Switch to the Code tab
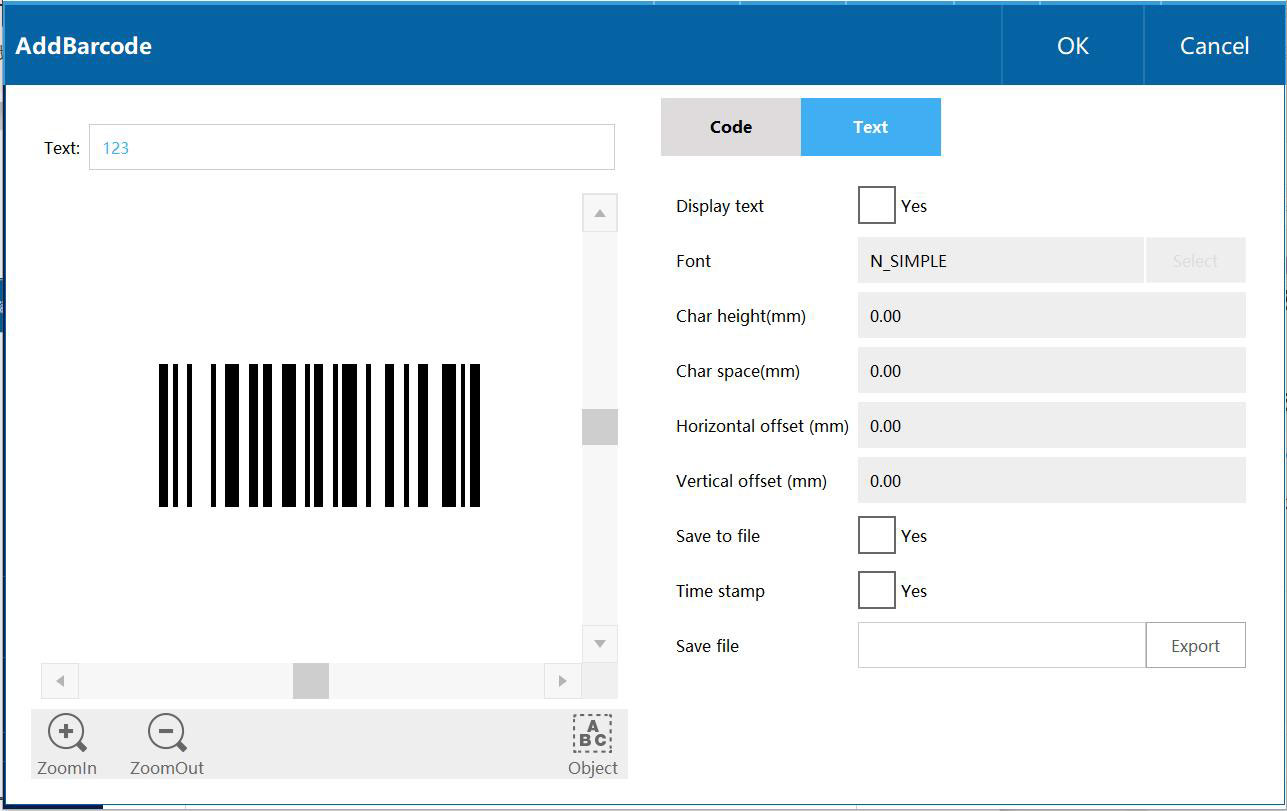This screenshot has height=811, width=1287. pyautogui.click(x=731, y=127)
